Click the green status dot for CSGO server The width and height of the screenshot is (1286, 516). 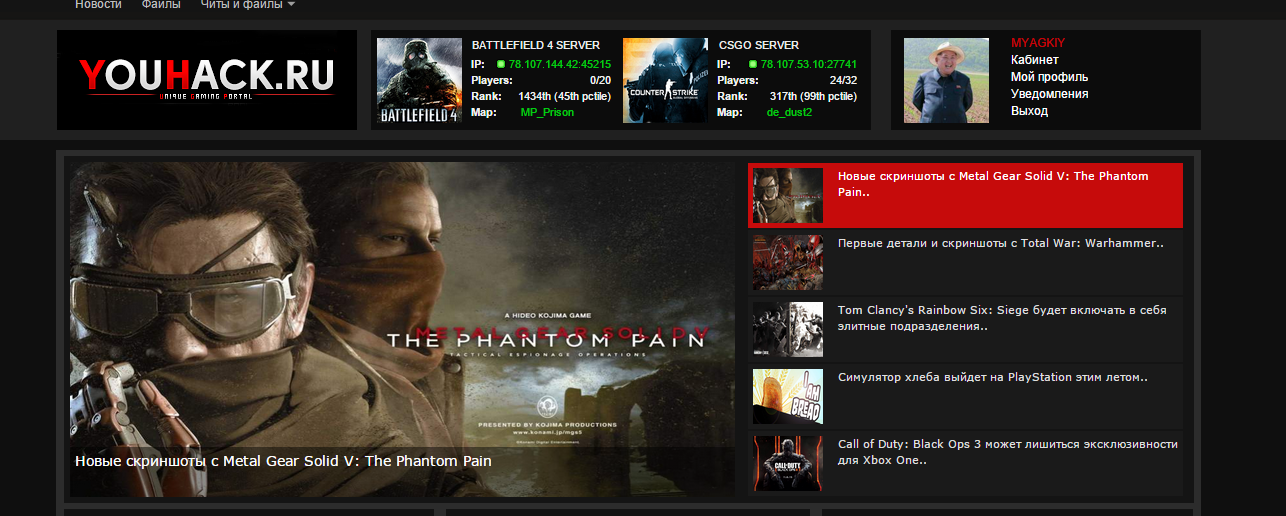[753, 64]
